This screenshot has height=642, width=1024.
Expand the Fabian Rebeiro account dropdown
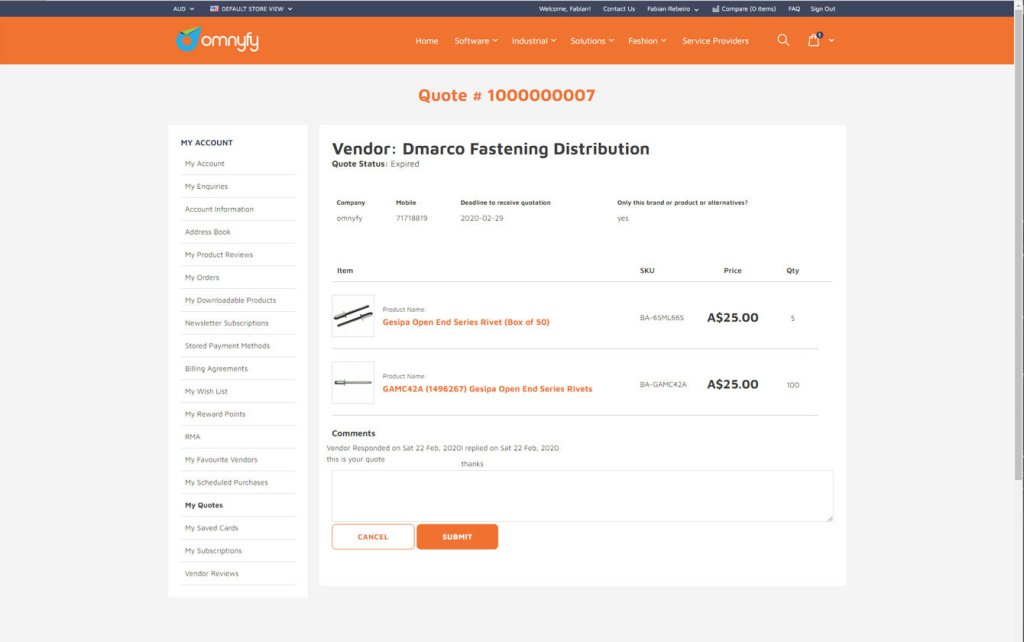(x=673, y=9)
